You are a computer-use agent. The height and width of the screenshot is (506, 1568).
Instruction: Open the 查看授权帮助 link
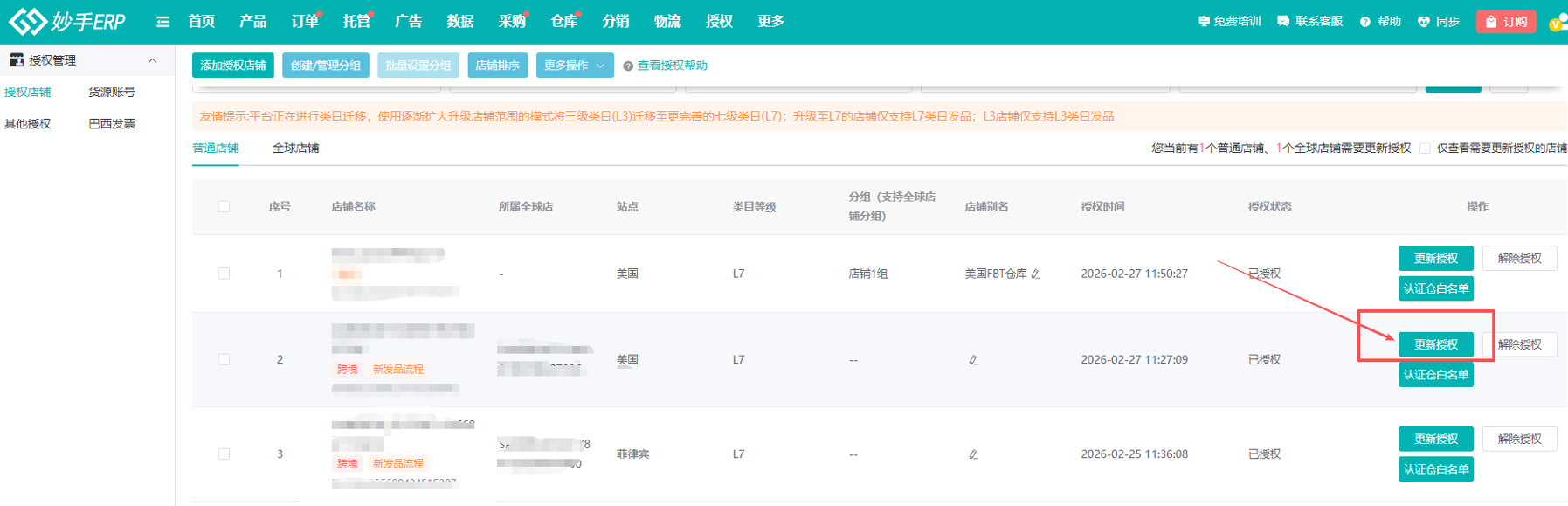[x=671, y=66]
